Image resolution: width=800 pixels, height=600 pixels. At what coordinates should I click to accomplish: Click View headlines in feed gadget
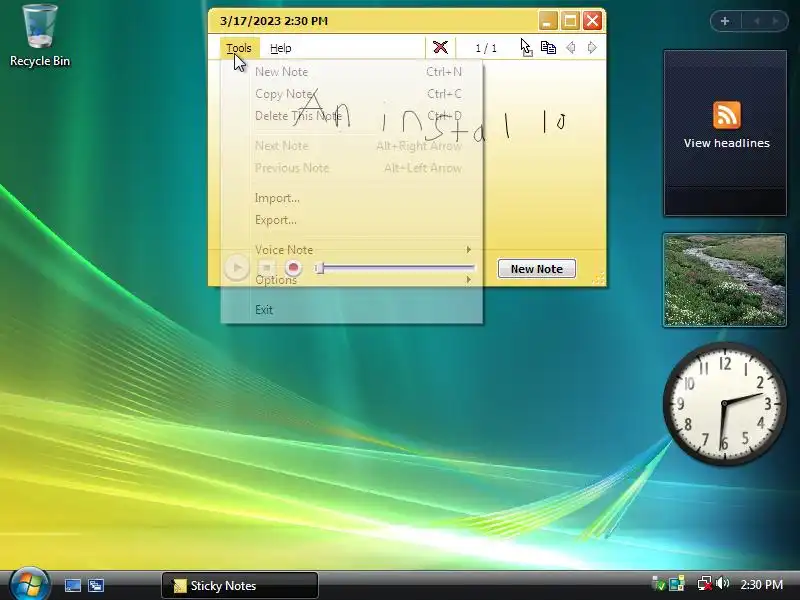click(x=727, y=143)
